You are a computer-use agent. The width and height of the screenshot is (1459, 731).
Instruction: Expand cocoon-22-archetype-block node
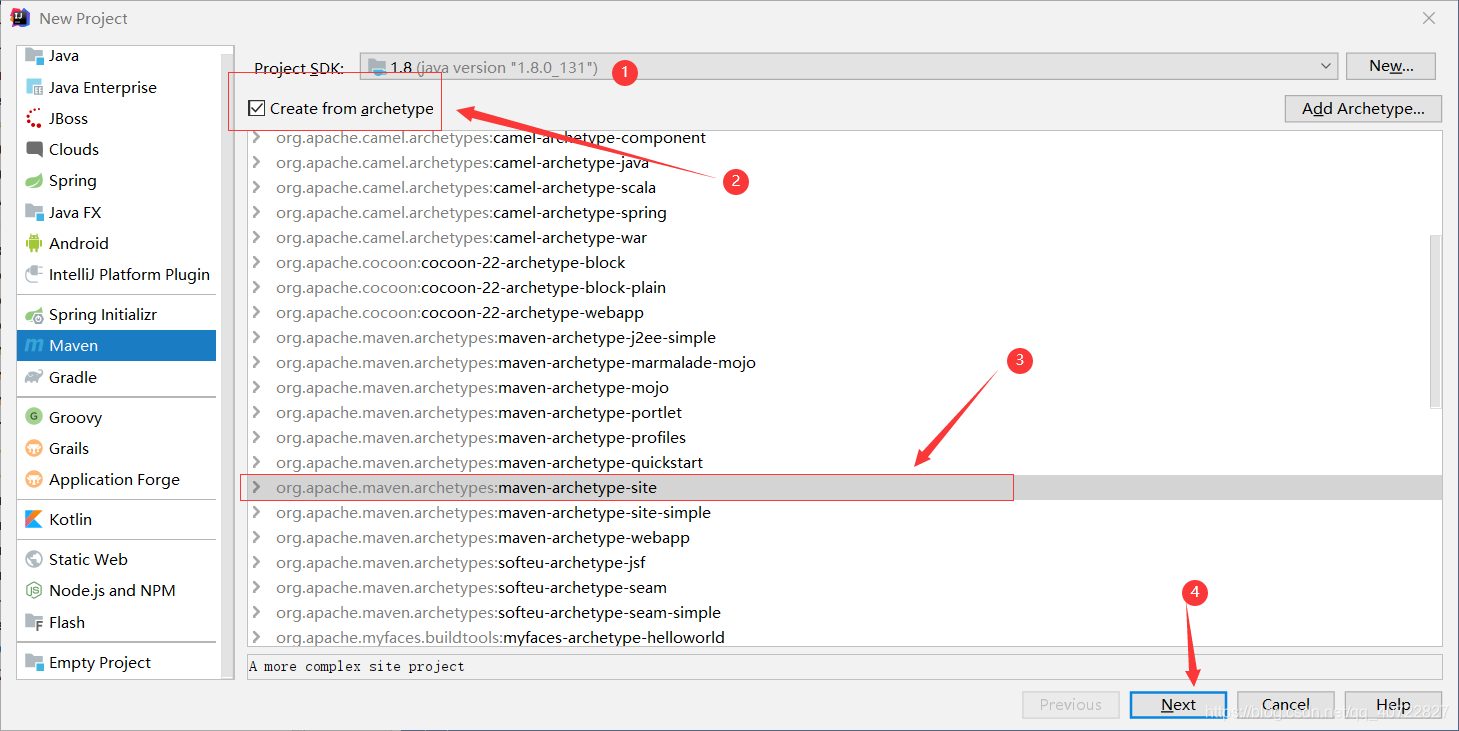click(x=257, y=262)
